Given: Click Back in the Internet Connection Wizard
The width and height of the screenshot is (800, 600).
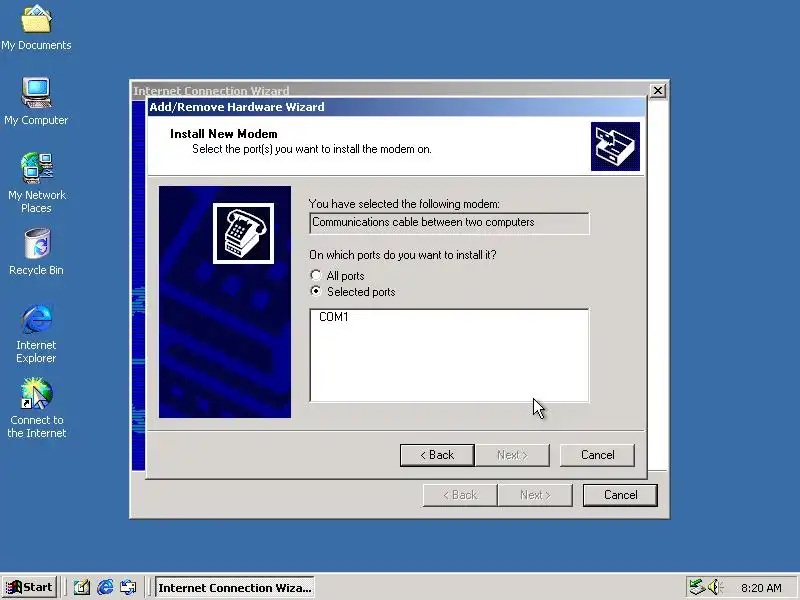Looking at the screenshot, I should pos(460,495).
